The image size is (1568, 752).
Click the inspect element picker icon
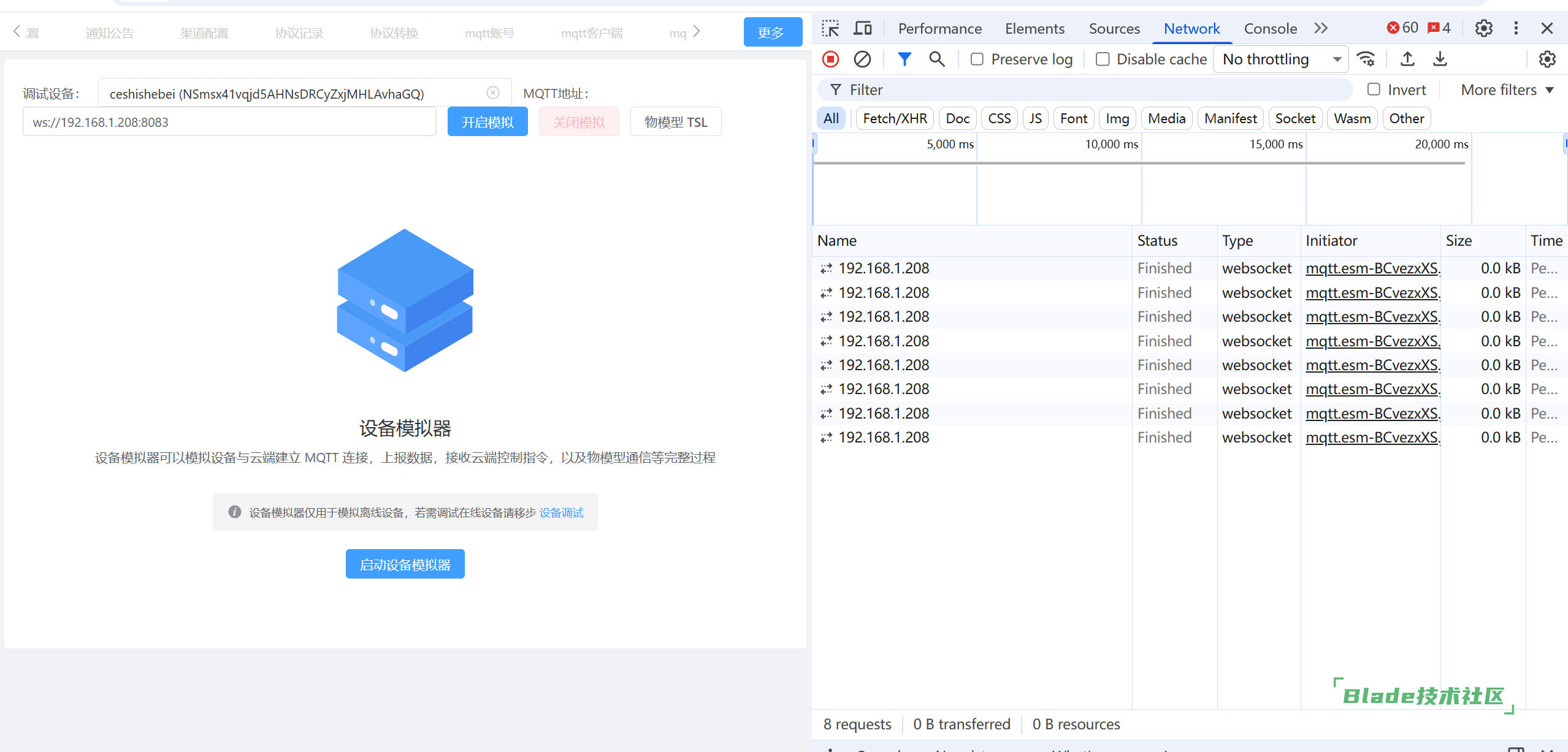pyautogui.click(x=830, y=28)
